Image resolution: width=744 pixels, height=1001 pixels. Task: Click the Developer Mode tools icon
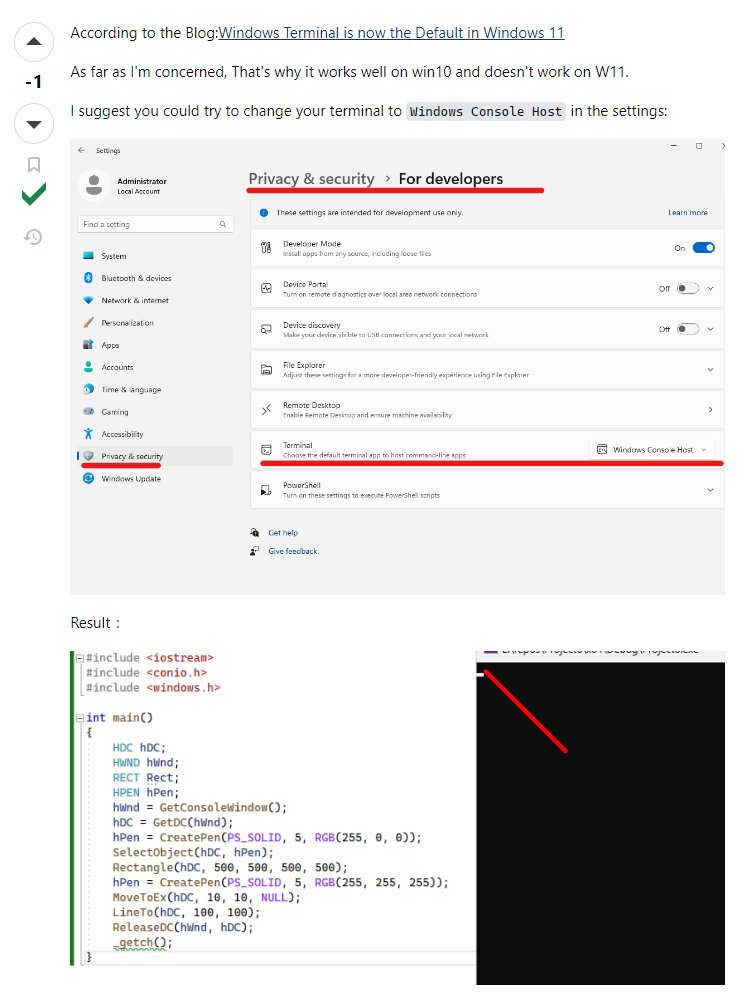(266, 248)
